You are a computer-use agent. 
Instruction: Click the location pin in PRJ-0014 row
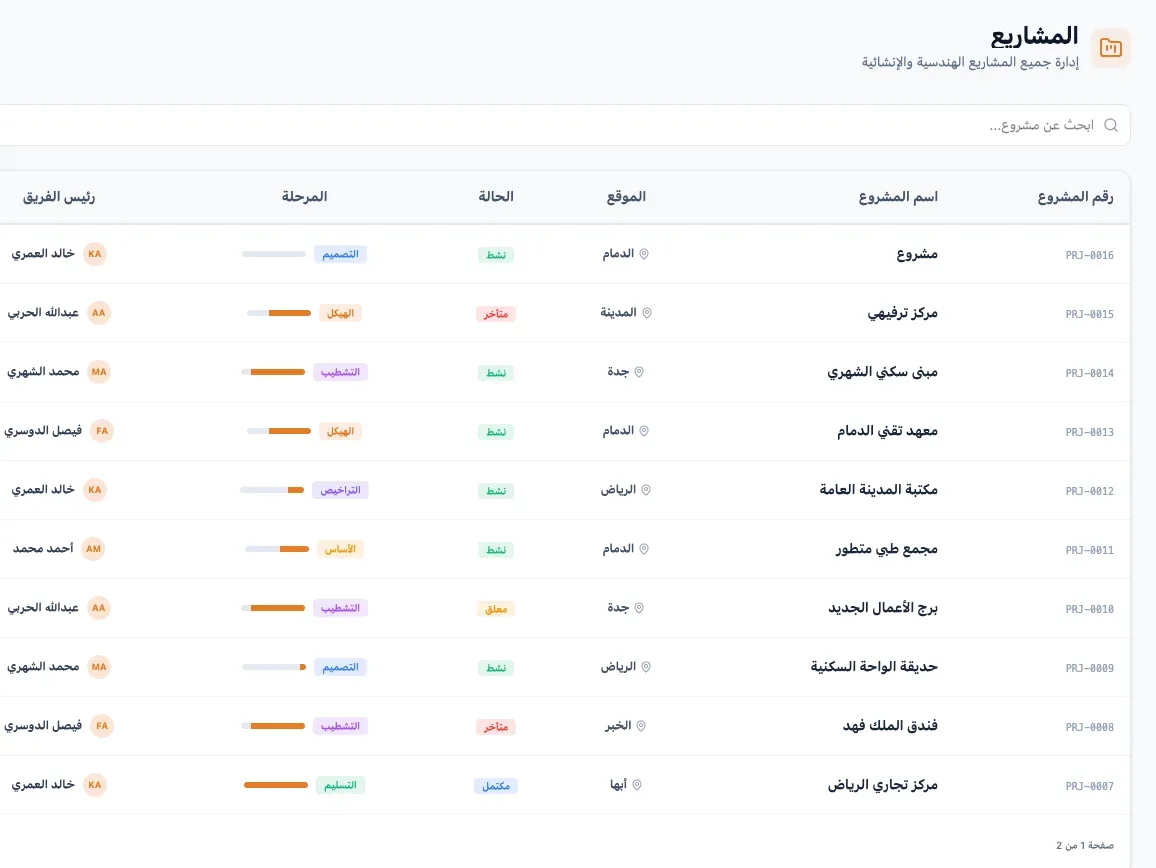coord(639,372)
